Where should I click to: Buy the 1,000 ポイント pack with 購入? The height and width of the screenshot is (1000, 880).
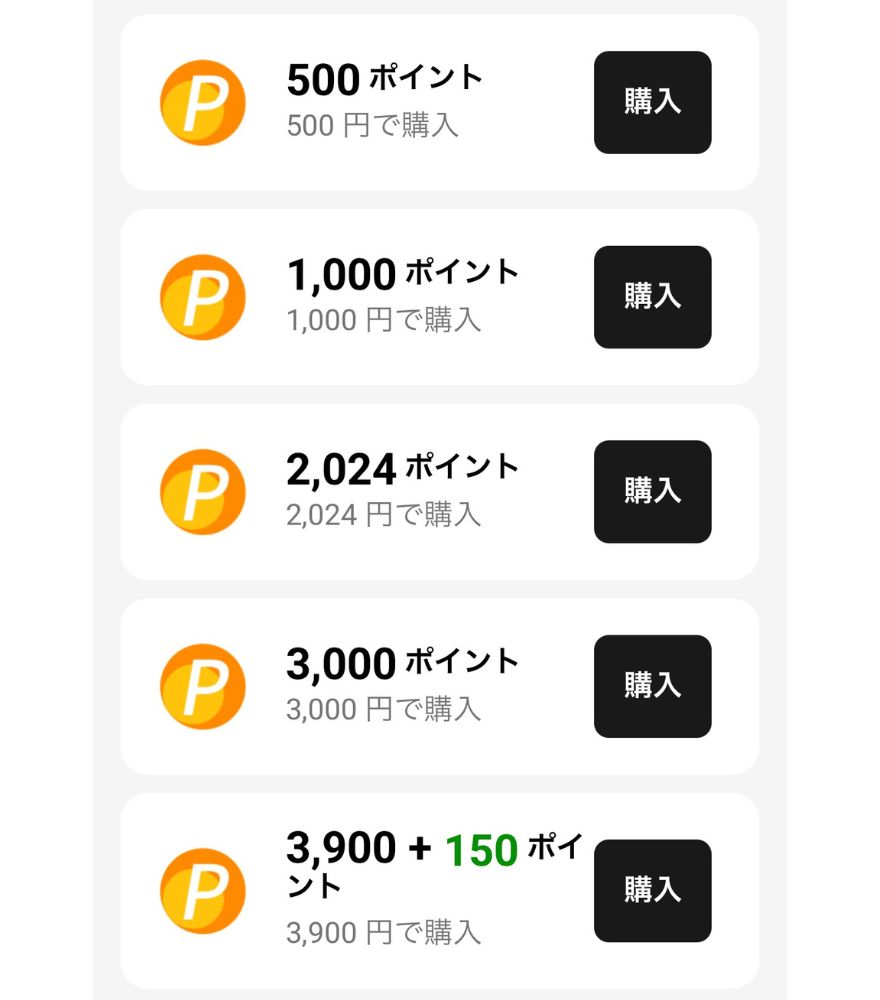tap(652, 297)
